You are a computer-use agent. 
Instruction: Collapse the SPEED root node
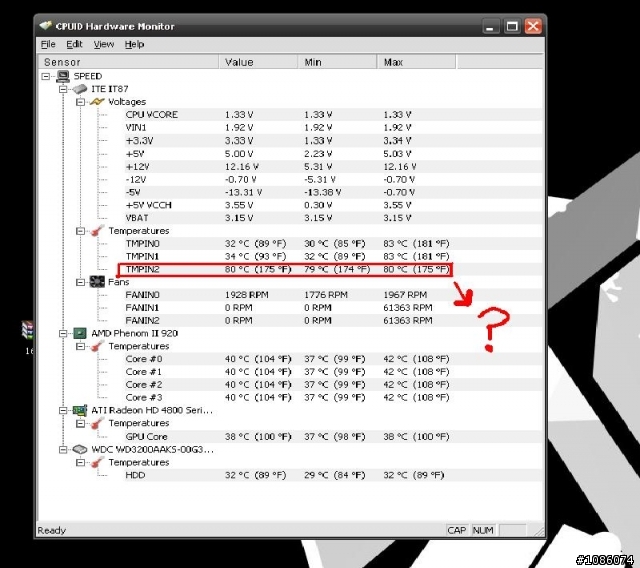point(46,76)
